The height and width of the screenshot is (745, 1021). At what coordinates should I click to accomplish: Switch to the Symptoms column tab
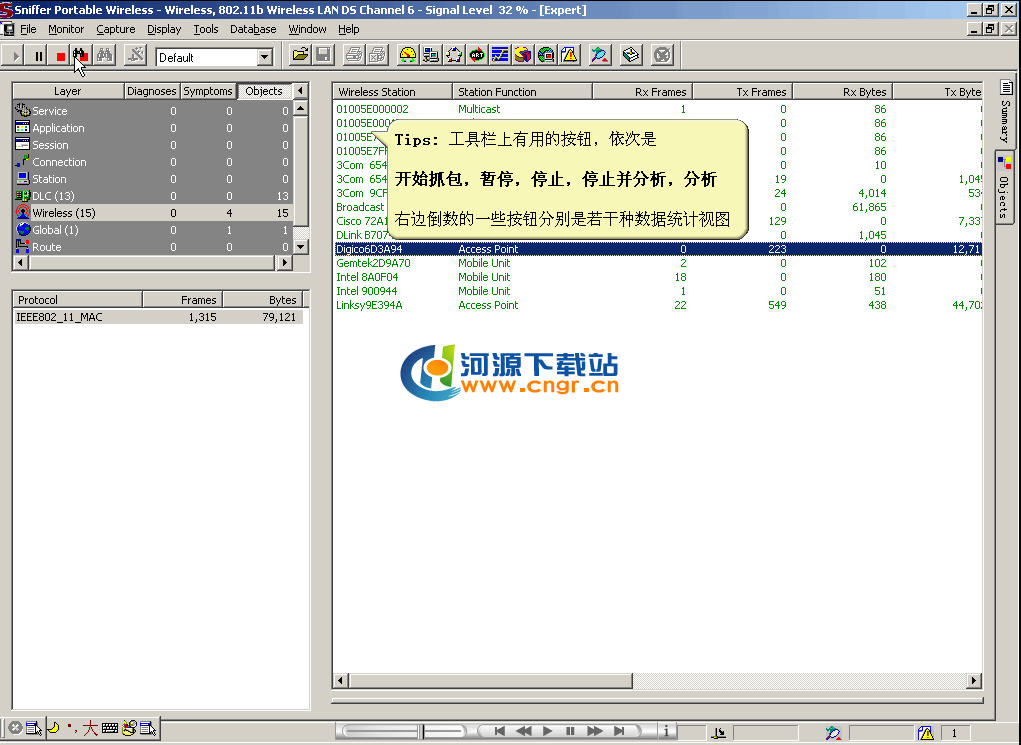[x=208, y=91]
